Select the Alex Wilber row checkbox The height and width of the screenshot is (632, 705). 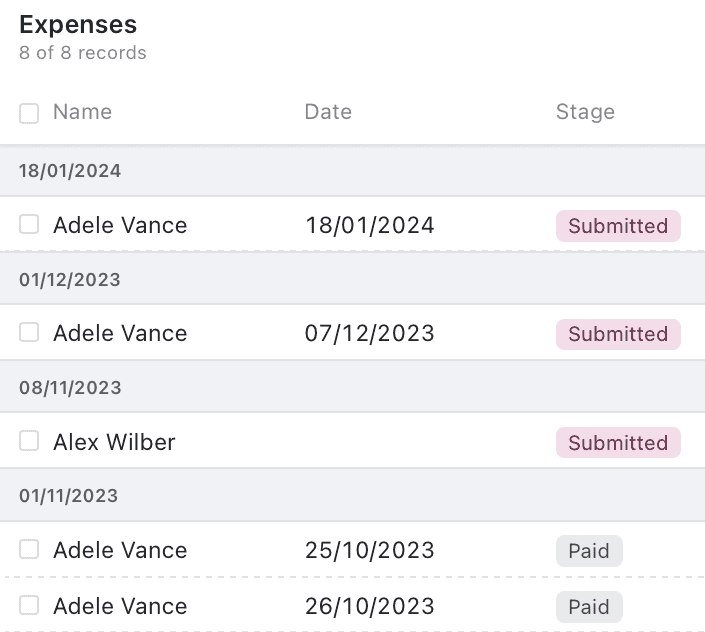[x=29, y=441]
